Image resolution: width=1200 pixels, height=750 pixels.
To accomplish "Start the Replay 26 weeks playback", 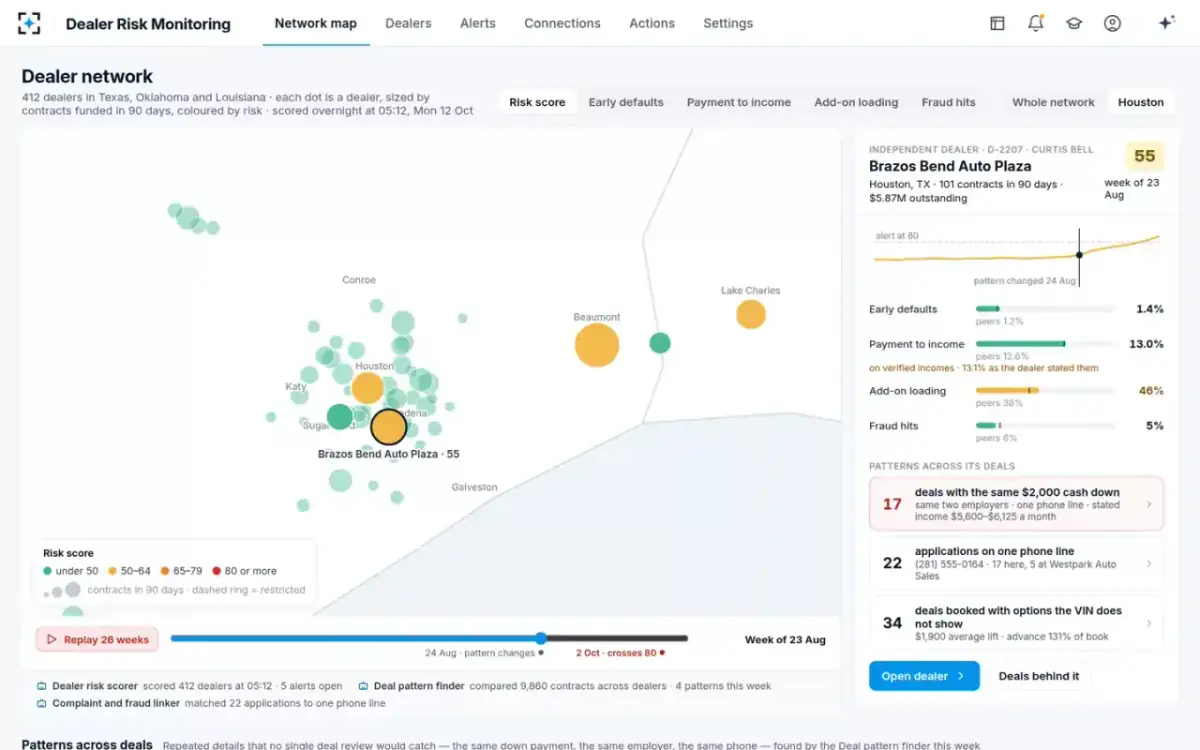I will click(x=97, y=640).
